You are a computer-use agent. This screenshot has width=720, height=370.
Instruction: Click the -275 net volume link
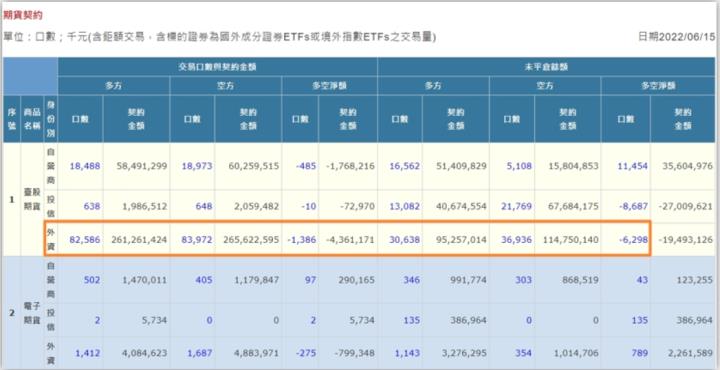click(306, 353)
